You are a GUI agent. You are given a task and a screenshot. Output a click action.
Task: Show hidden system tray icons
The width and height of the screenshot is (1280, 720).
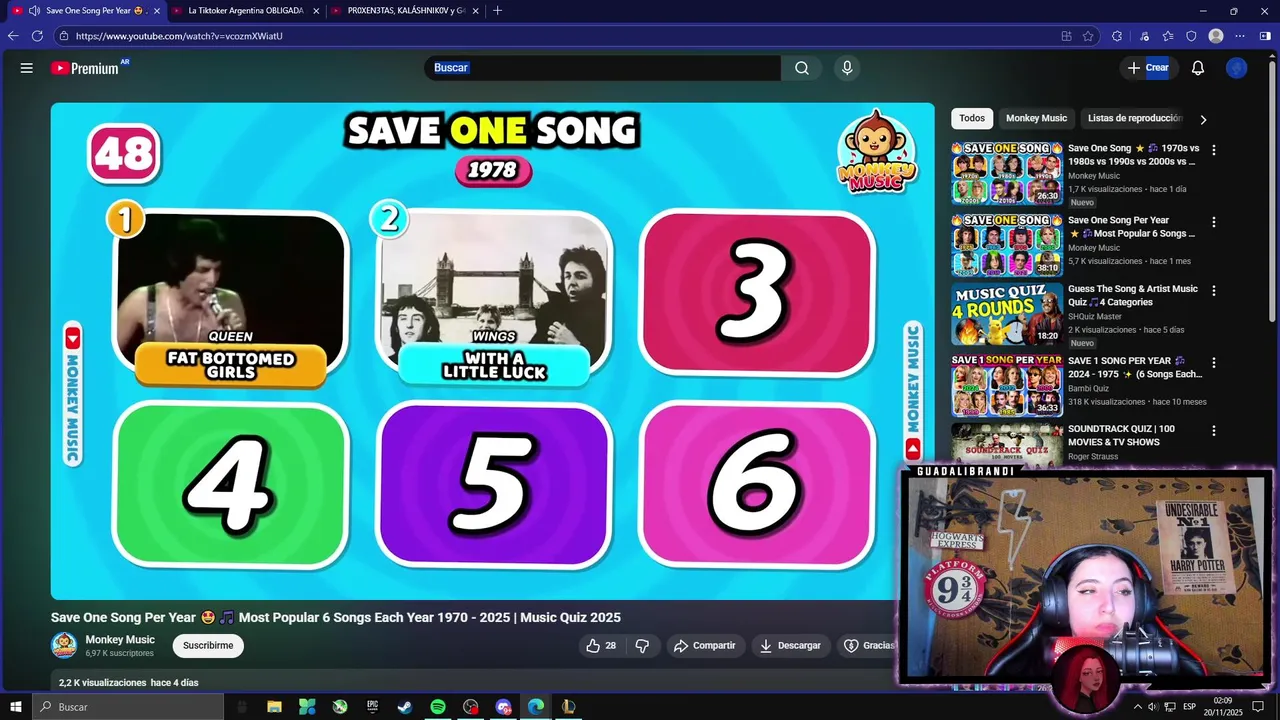(1137, 707)
